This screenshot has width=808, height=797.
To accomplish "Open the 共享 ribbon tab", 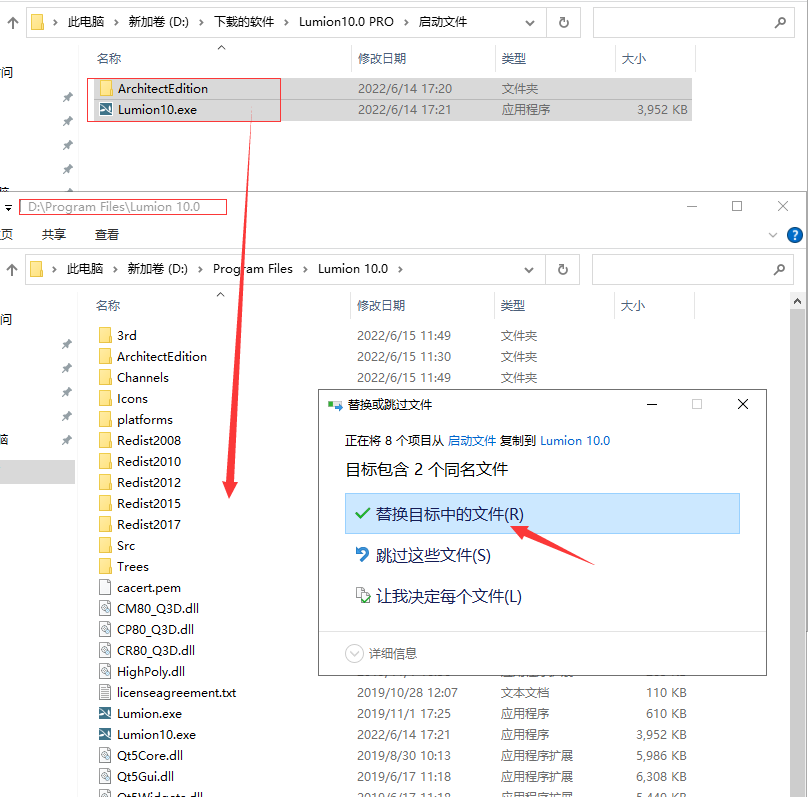I will [54, 235].
